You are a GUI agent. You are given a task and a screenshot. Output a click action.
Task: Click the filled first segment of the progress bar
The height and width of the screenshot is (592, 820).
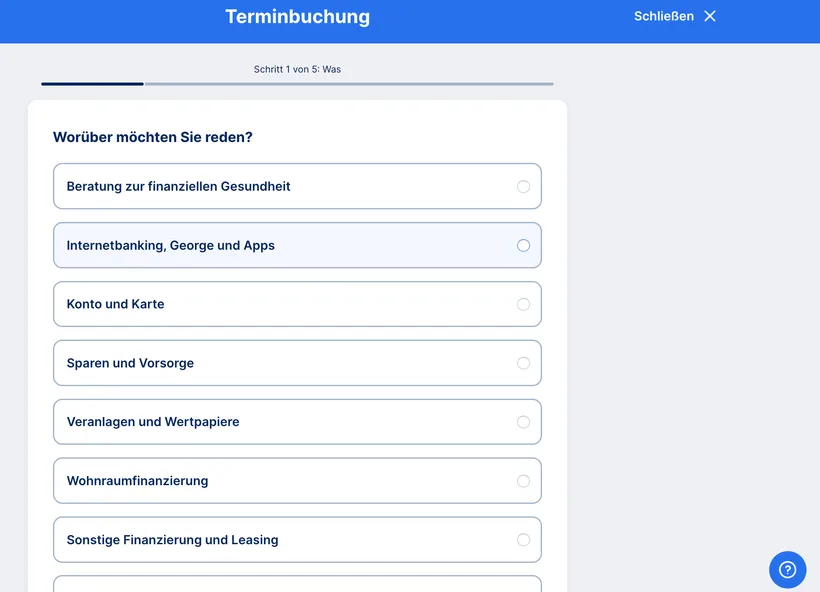(x=91, y=84)
